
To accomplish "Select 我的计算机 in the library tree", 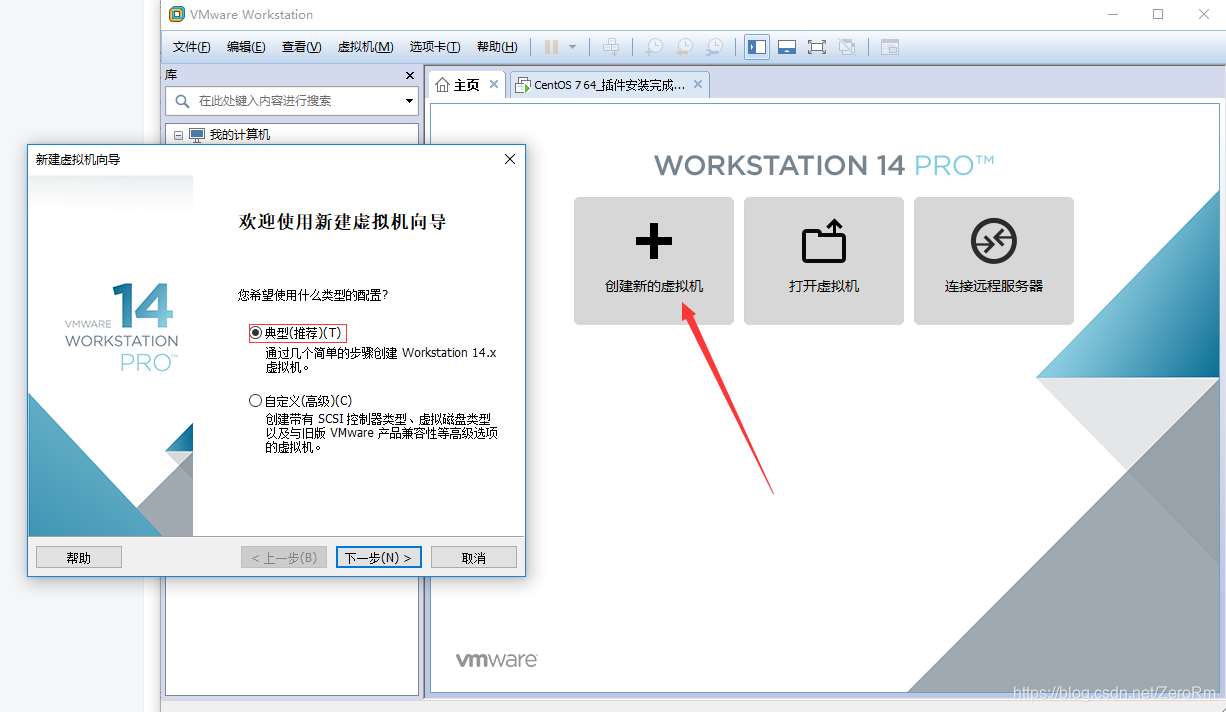I will [x=239, y=135].
